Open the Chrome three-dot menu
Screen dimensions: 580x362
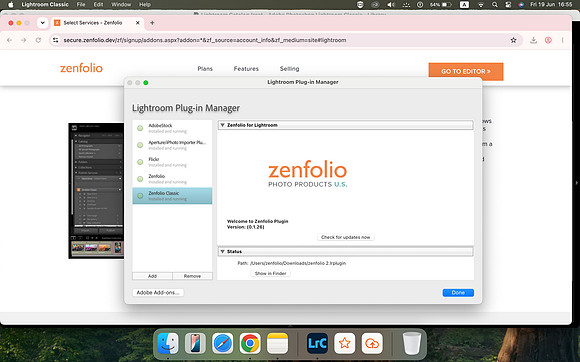(x=562, y=40)
